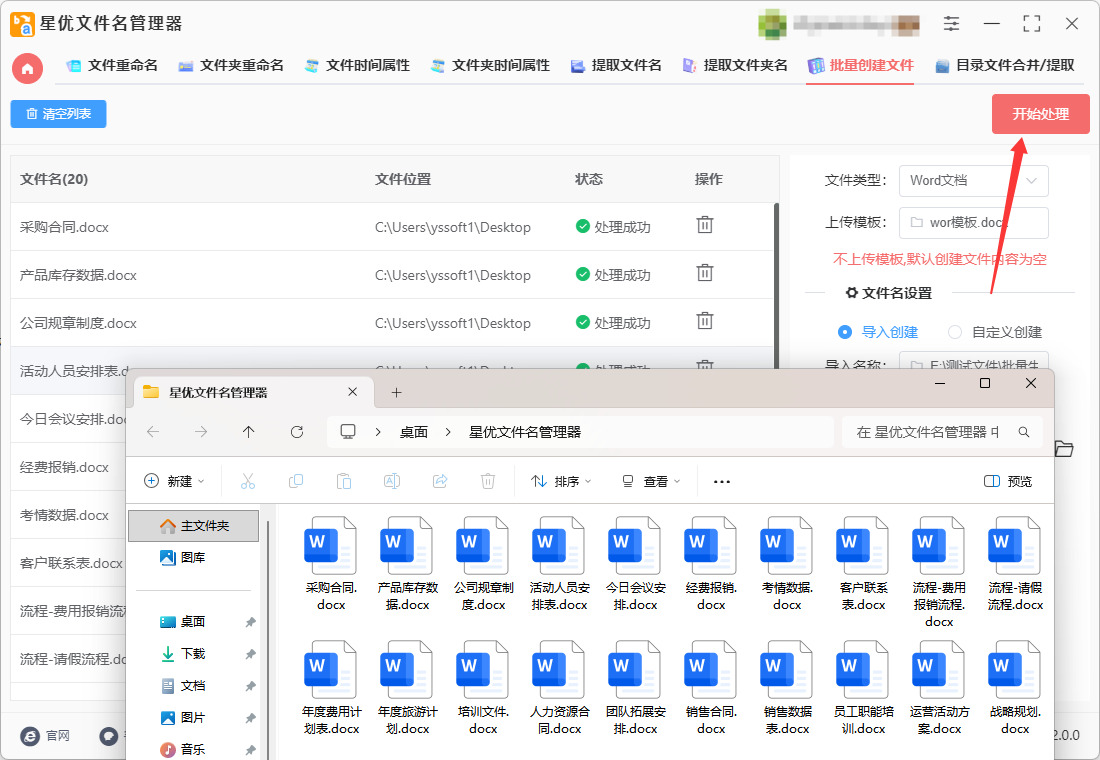
Task: Go forward in the Explorer window
Action: pyautogui.click(x=201, y=432)
